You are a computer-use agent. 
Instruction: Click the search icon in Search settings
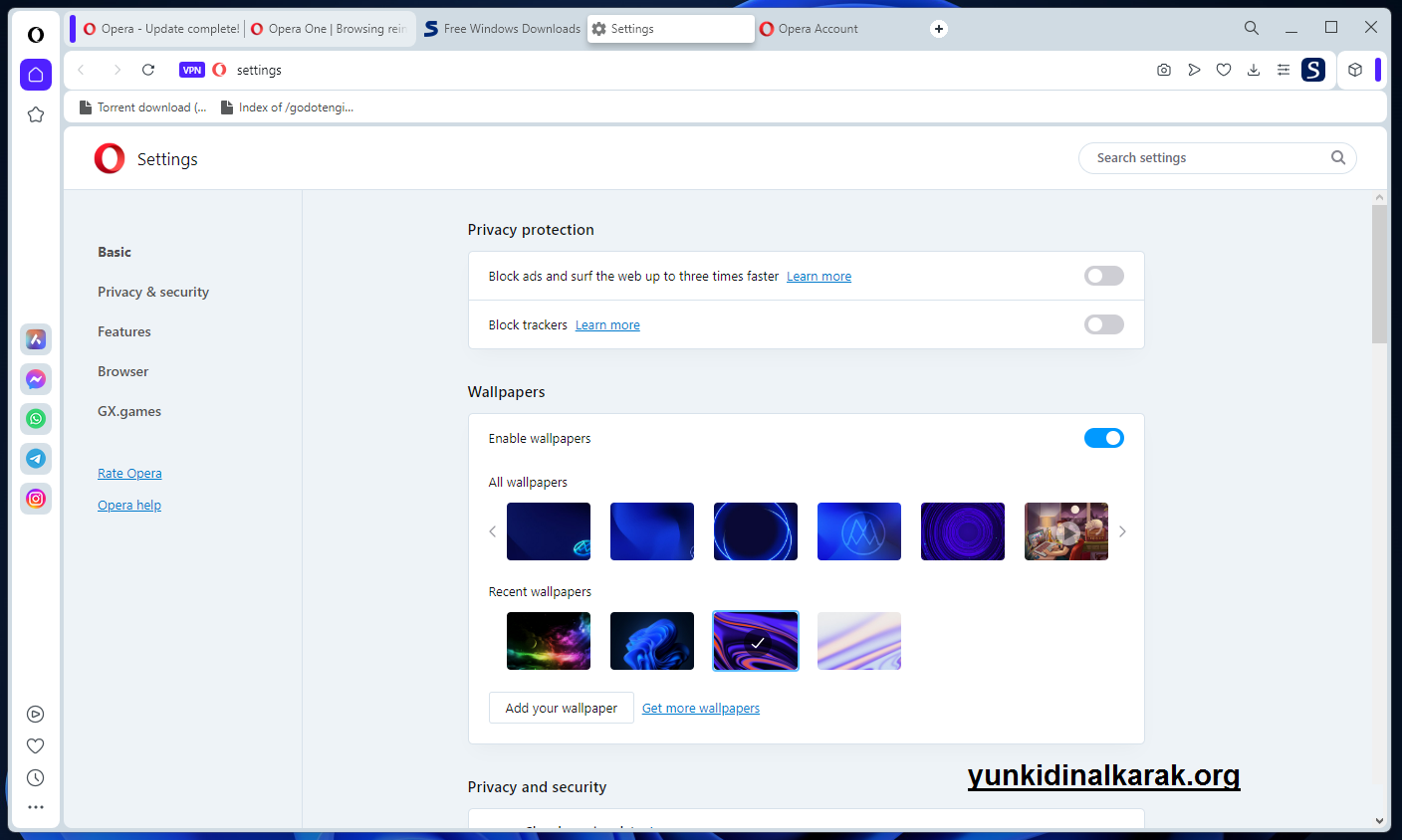coord(1338,157)
